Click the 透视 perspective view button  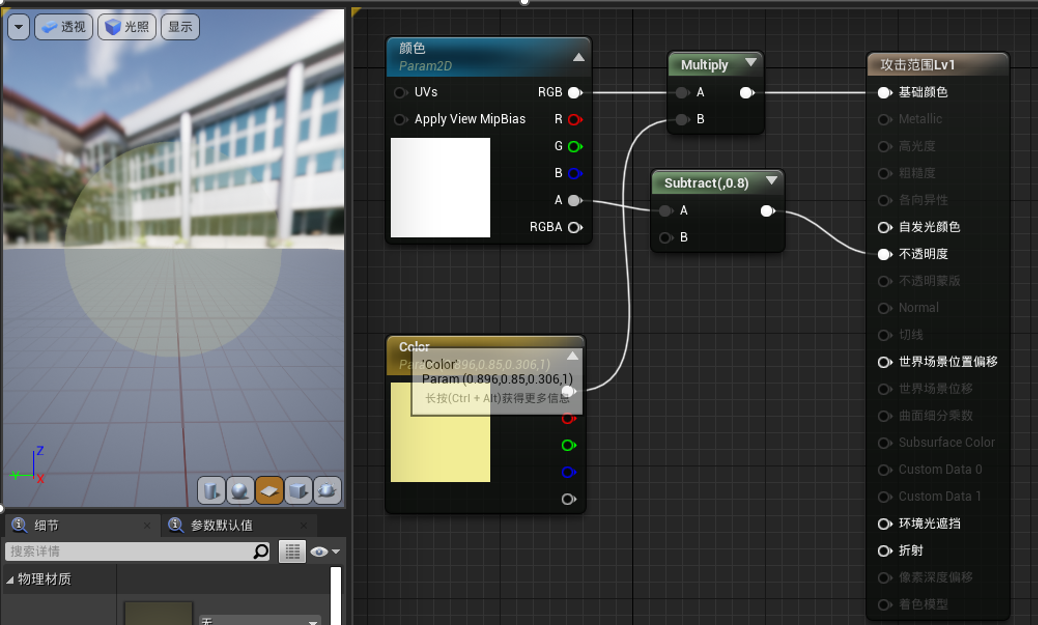[x=64, y=27]
